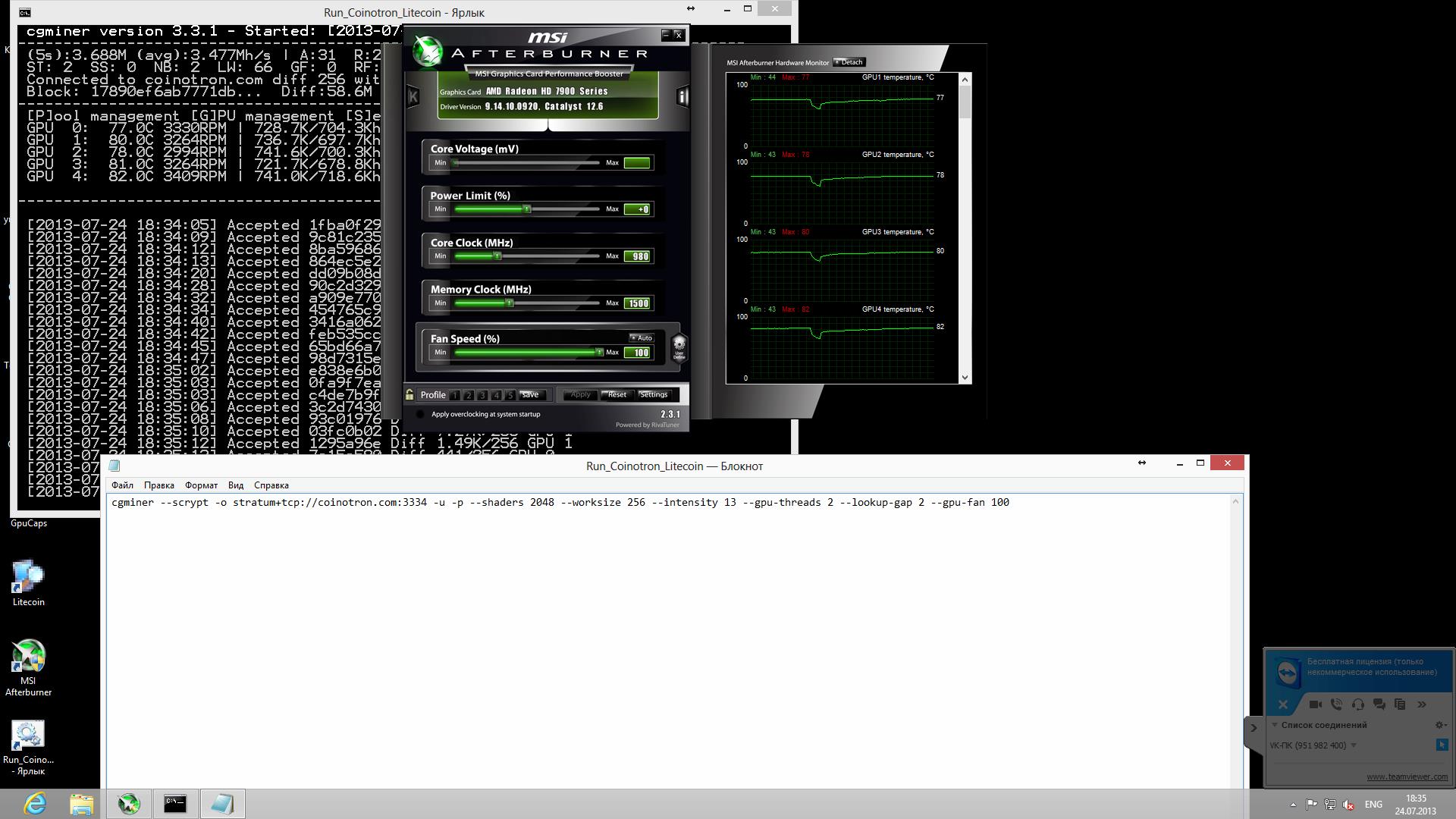Open the TeamViewer chat bubbles icon
The width and height of the screenshot is (1456, 819).
(x=1379, y=704)
